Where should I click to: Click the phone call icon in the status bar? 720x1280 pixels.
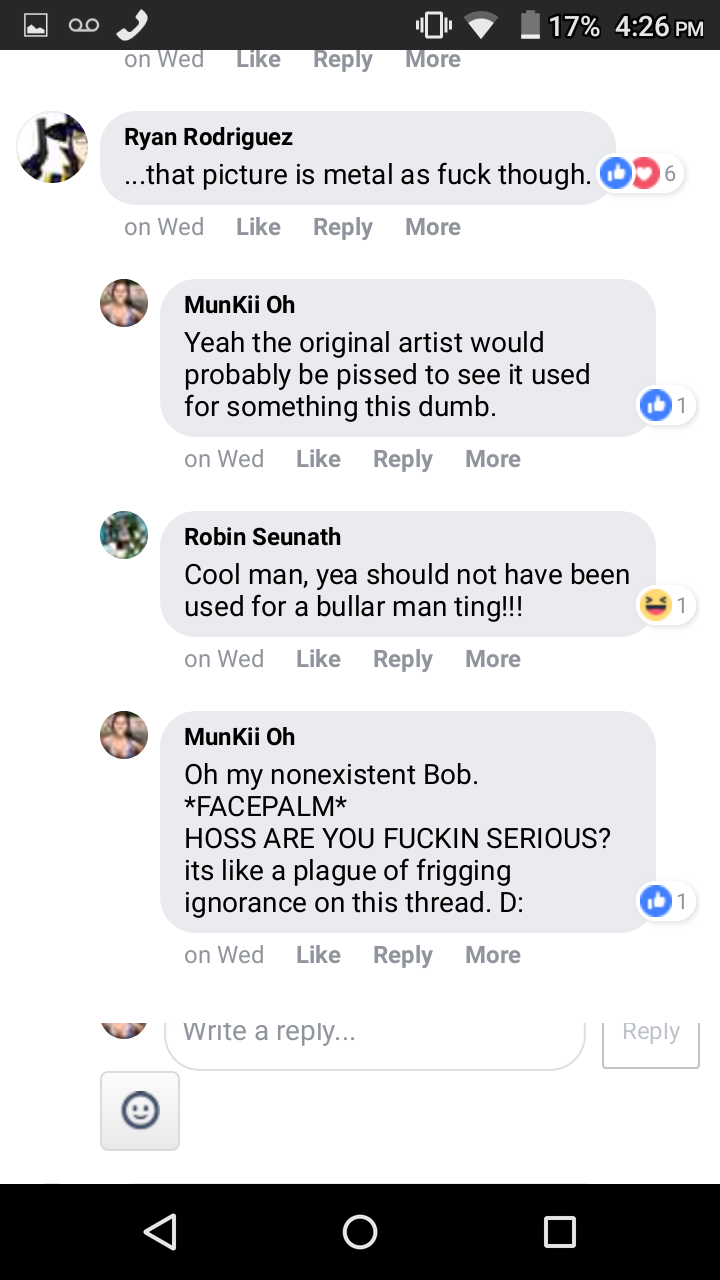pos(131,24)
